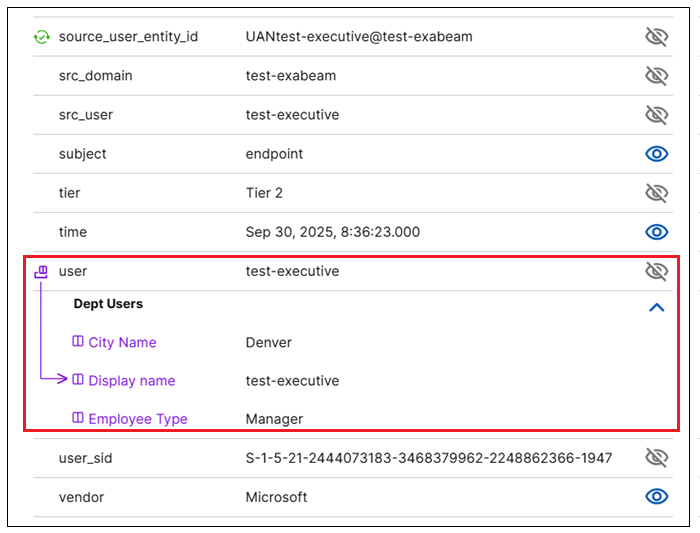Click the purple enrichment icon beside user
This screenshot has width=700, height=533.
pos(41,272)
